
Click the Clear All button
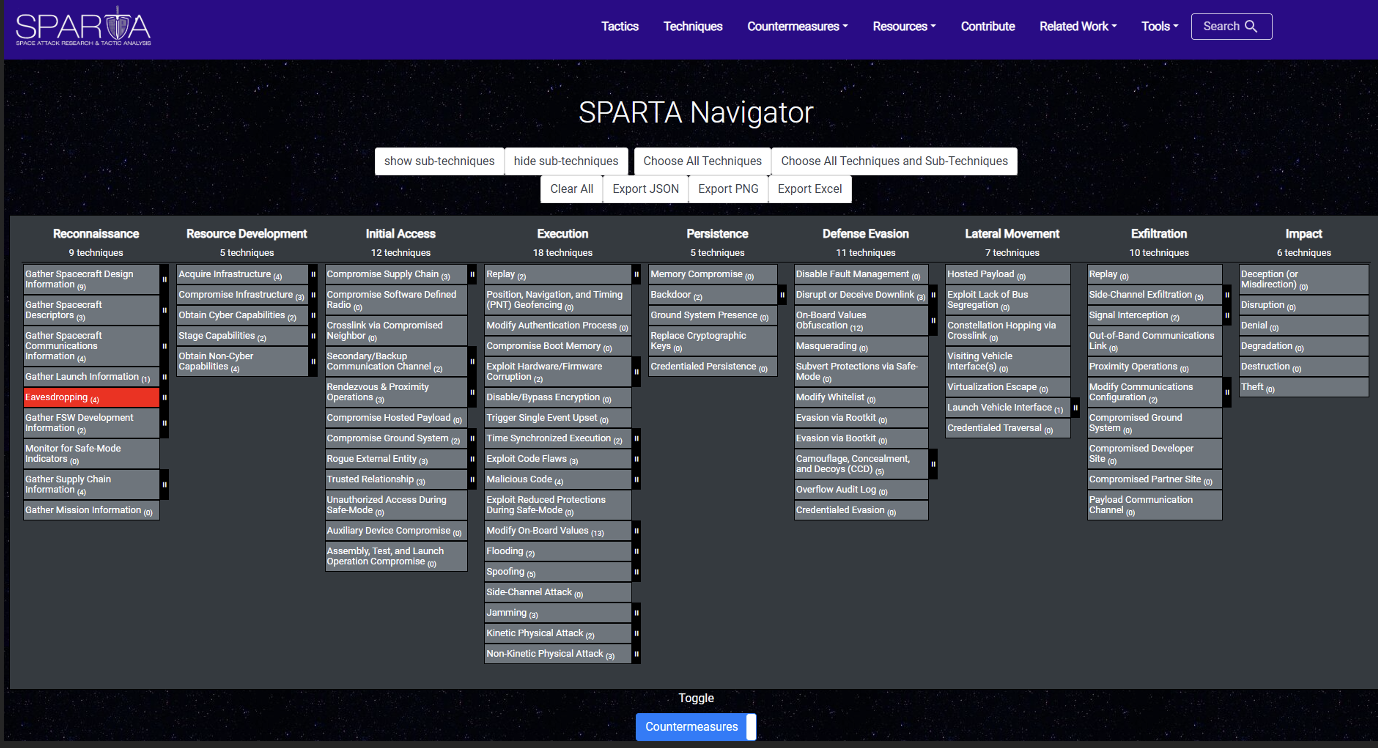[571, 189]
